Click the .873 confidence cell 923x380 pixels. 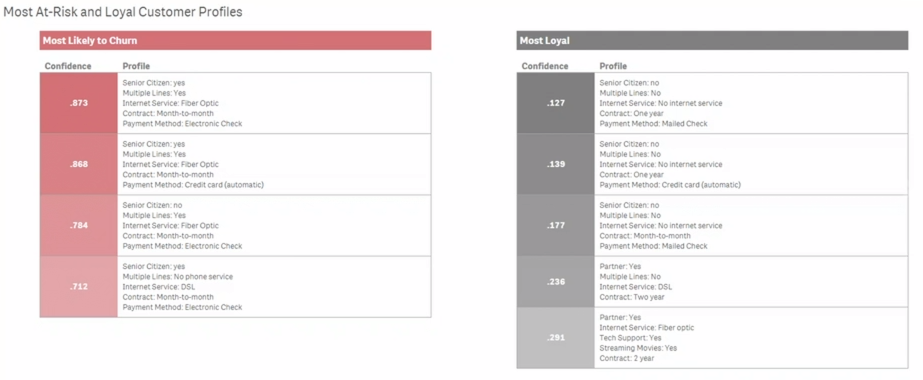tap(79, 103)
